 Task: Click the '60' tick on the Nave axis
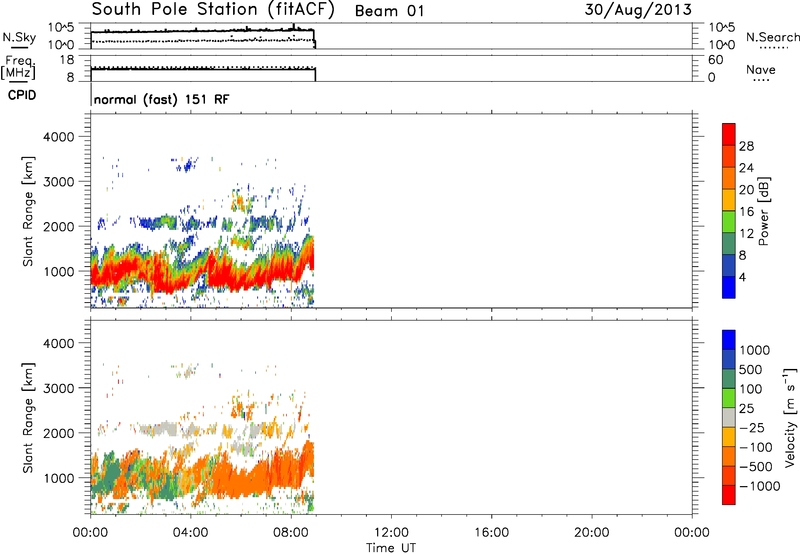pyautogui.click(x=715, y=60)
